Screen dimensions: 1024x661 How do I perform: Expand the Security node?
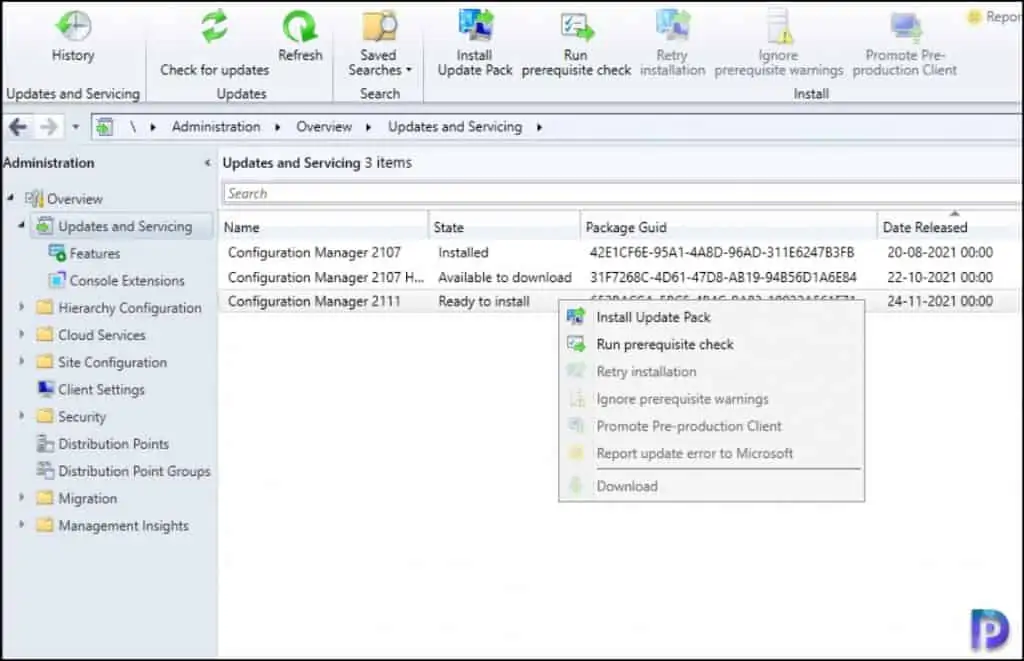click(x=21, y=415)
